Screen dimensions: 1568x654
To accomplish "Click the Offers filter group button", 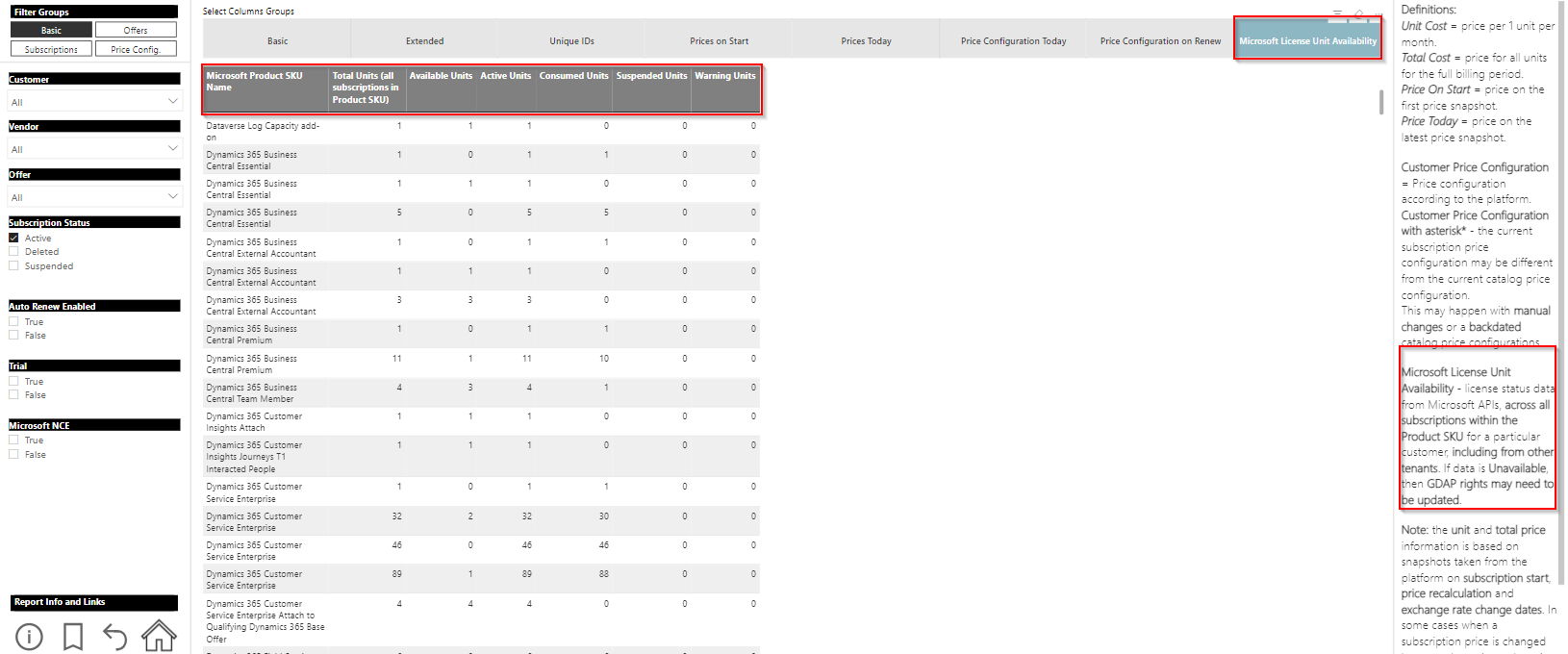I will [x=136, y=30].
